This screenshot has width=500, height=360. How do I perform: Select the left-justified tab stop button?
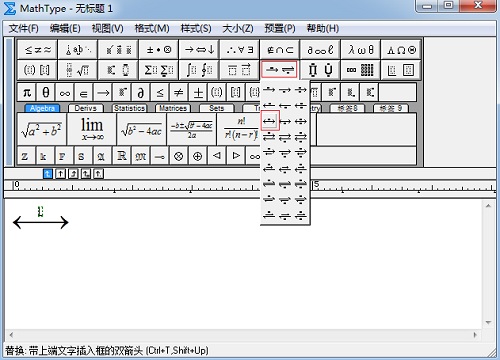(48, 174)
